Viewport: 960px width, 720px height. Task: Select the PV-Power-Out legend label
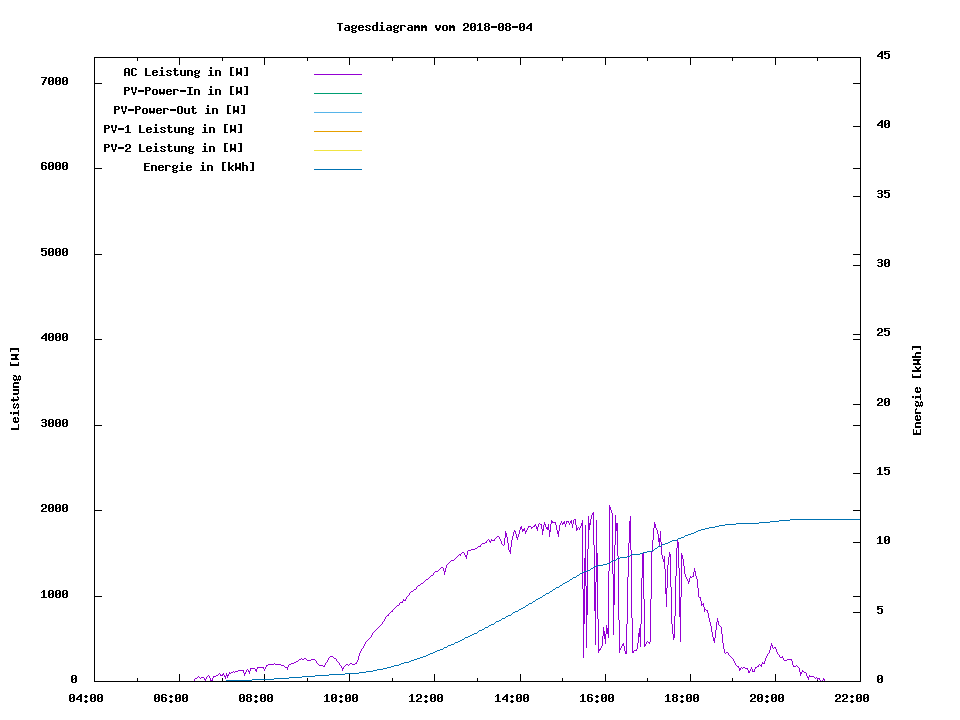click(x=180, y=110)
